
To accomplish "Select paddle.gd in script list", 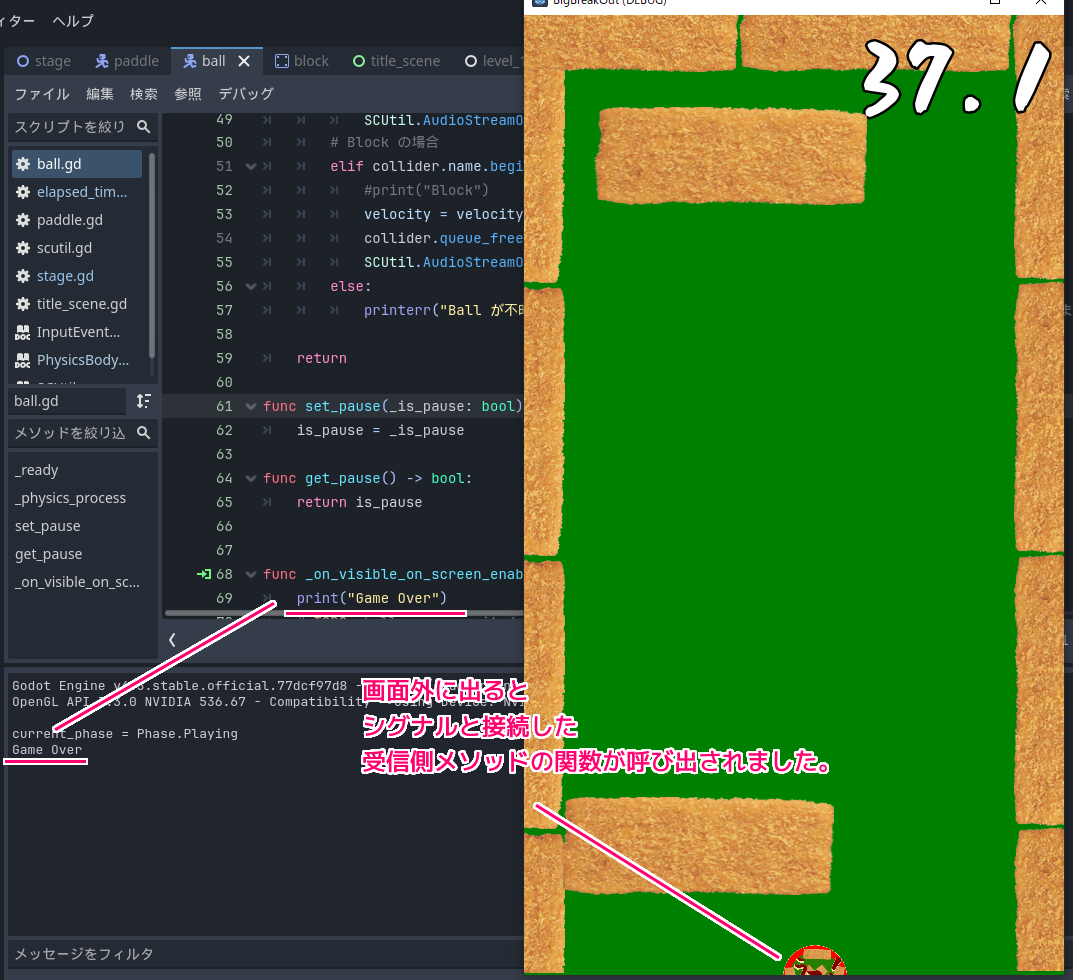I will pyautogui.click(x=77, y=220).
